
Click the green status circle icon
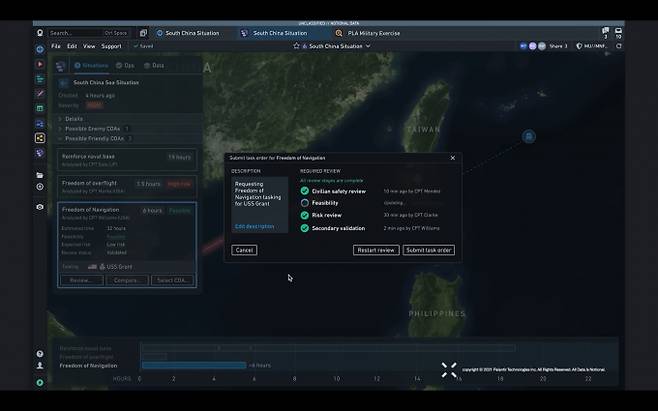click(40, 382)
